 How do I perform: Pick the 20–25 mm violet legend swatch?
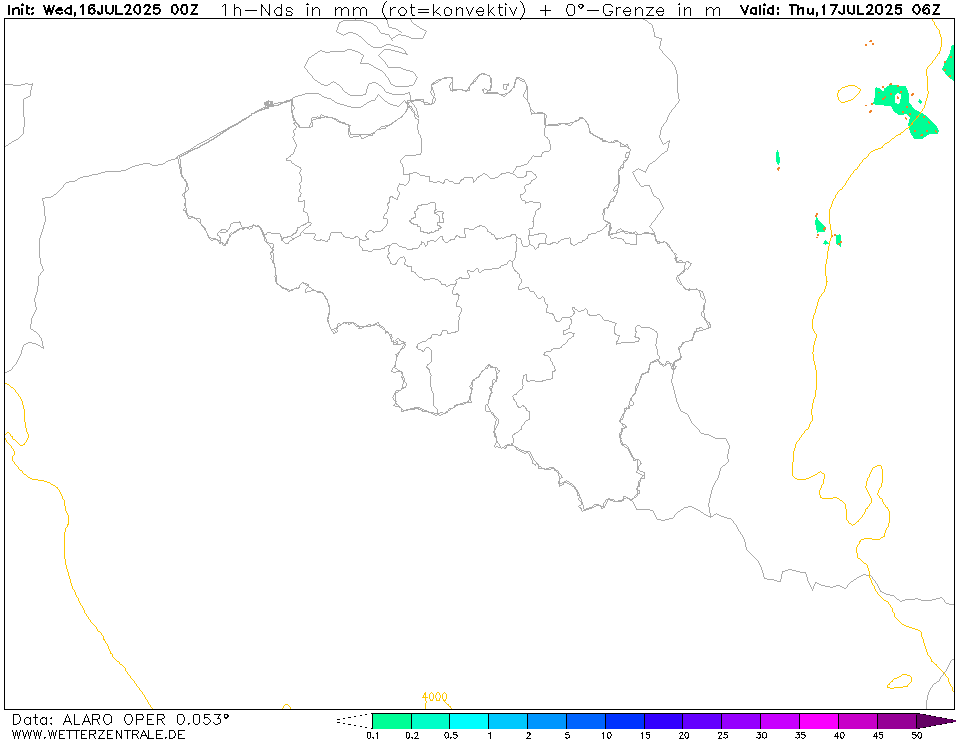[x=702, y=721]
